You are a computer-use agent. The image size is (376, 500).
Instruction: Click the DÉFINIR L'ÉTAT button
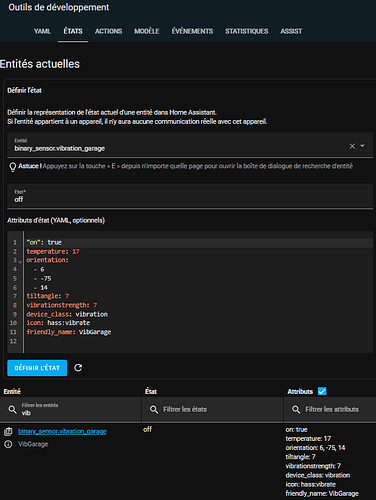pos(37,368)
